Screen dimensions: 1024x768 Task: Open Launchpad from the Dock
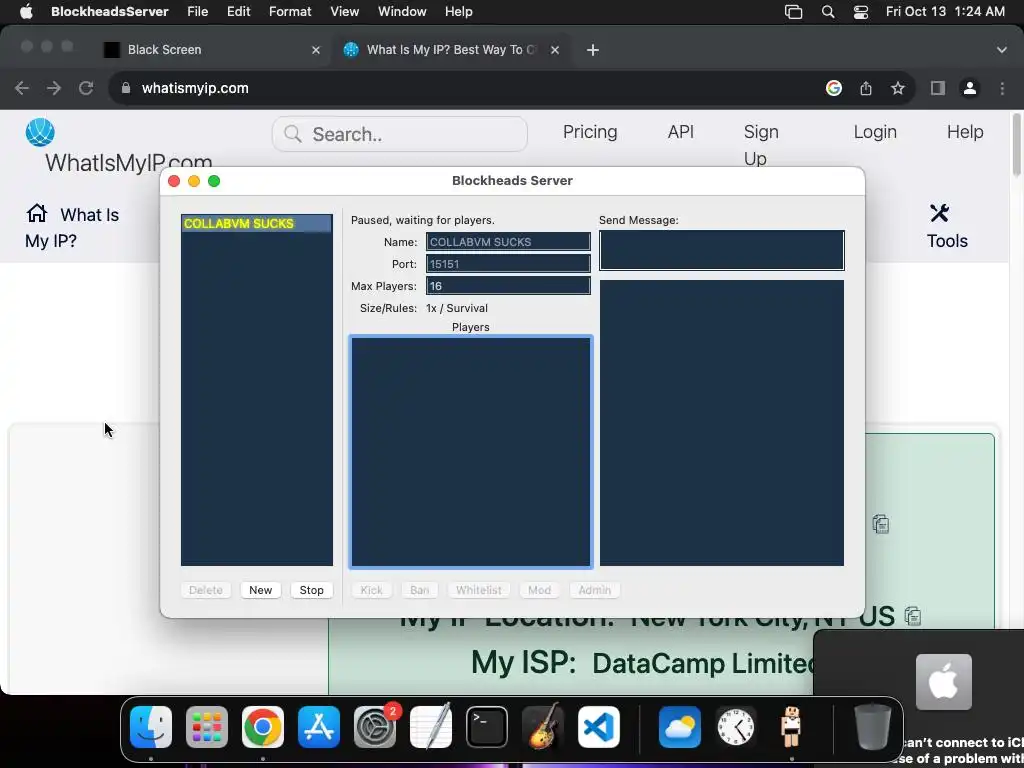[207, 727]
